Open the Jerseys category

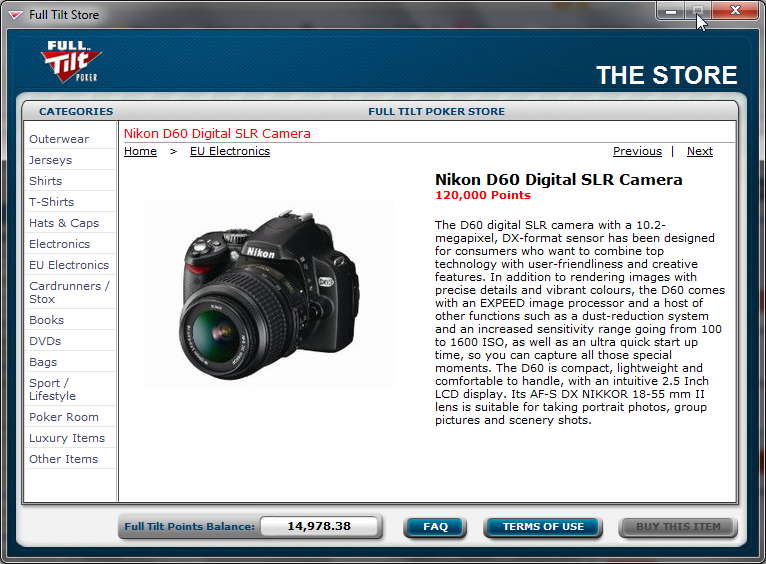tap(50, 160)
